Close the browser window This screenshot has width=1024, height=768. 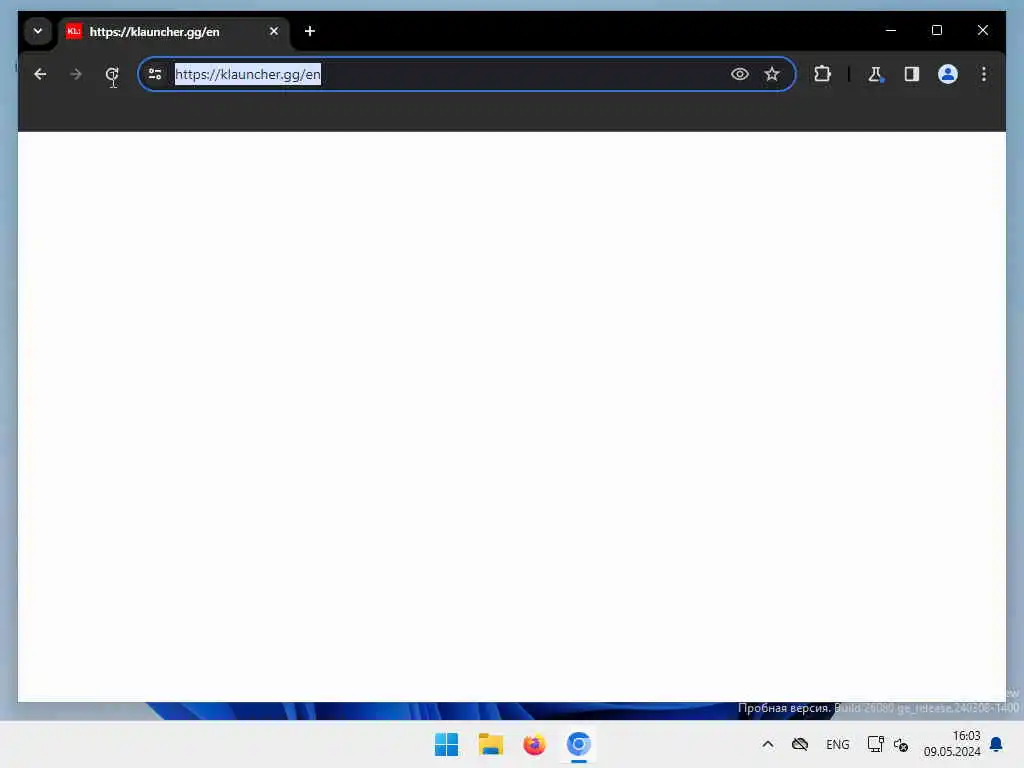[983, 31]
